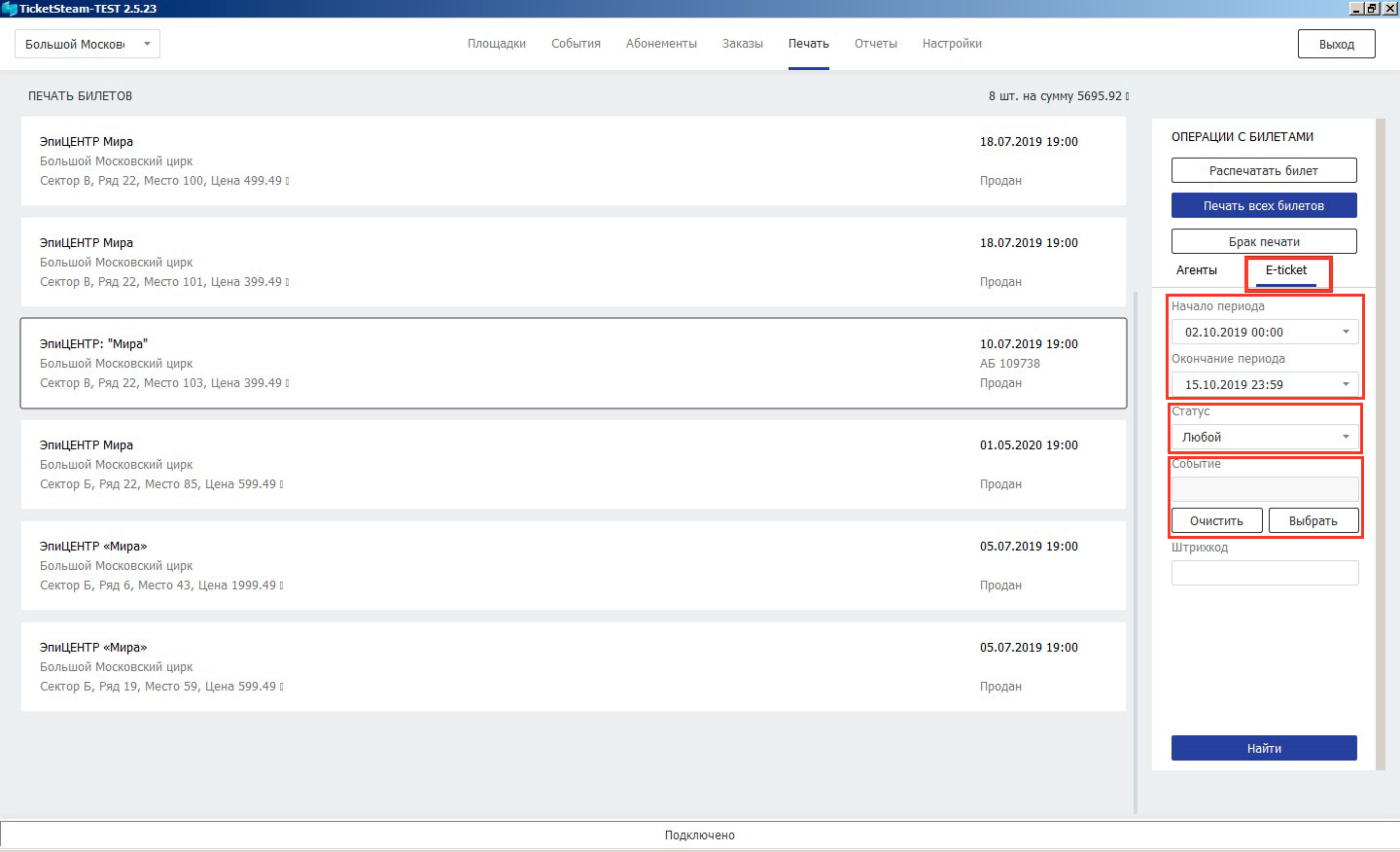Click the "ПЕЧАТЬ БИЛЕТОВ" heading

80,96
